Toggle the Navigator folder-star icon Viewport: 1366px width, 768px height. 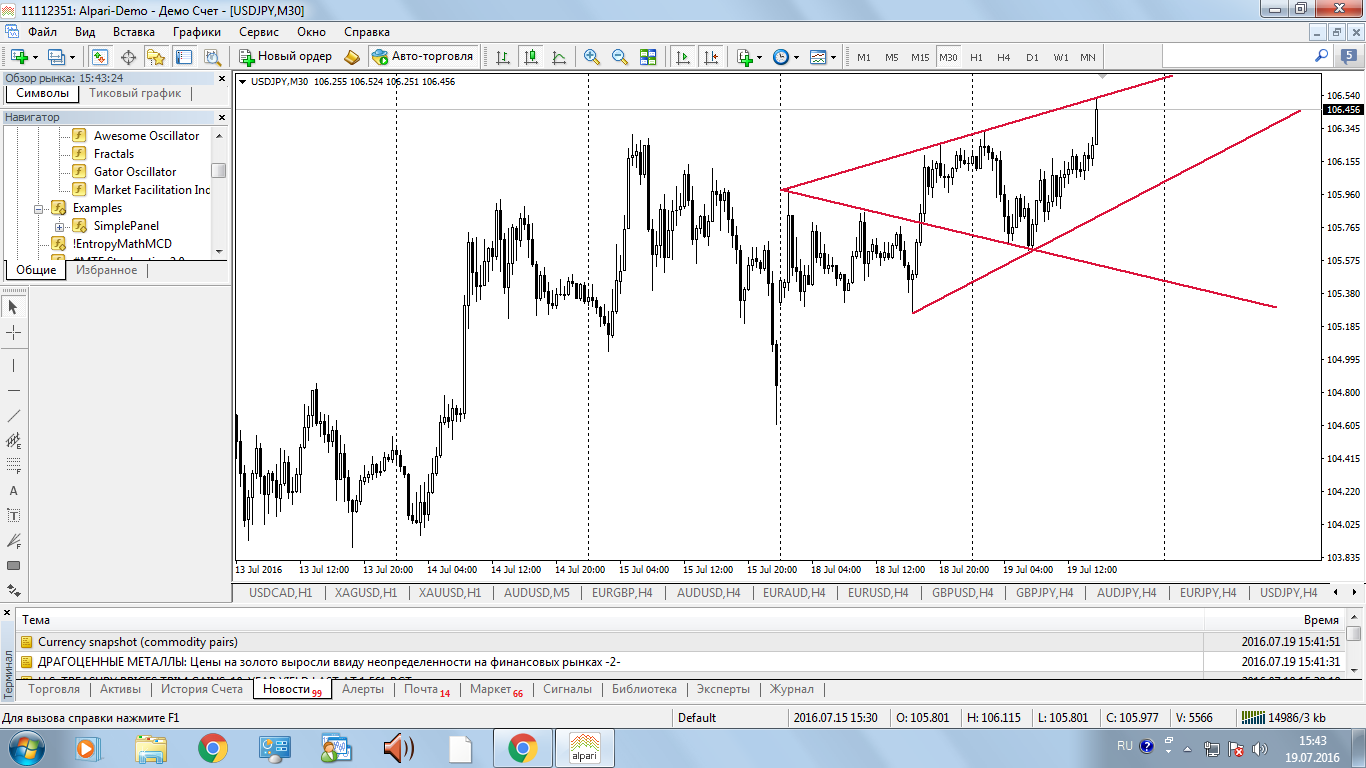tap(156, 57)
